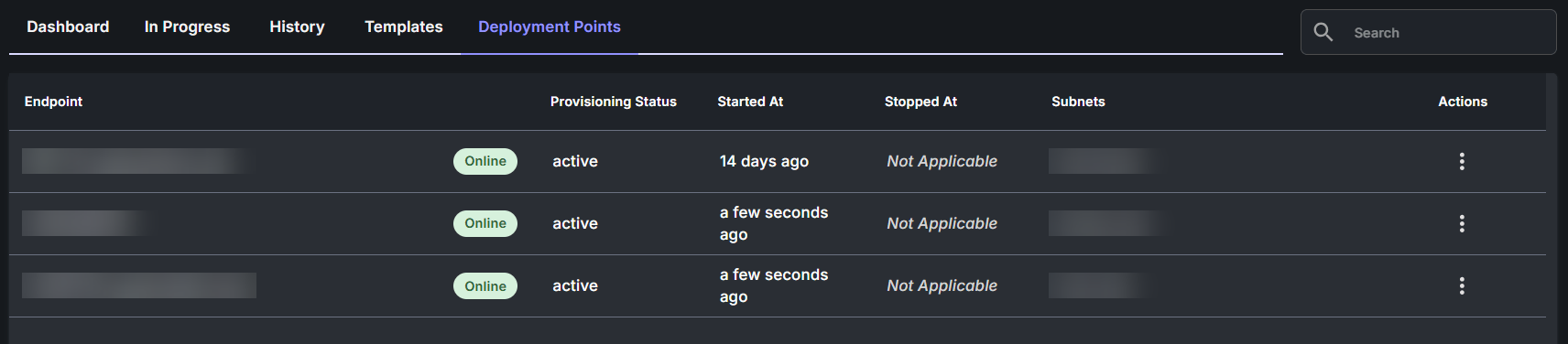This screenshot has width=1568, height=344.
Task: Click Online badge in third row
Action: [x=485, y=285]
